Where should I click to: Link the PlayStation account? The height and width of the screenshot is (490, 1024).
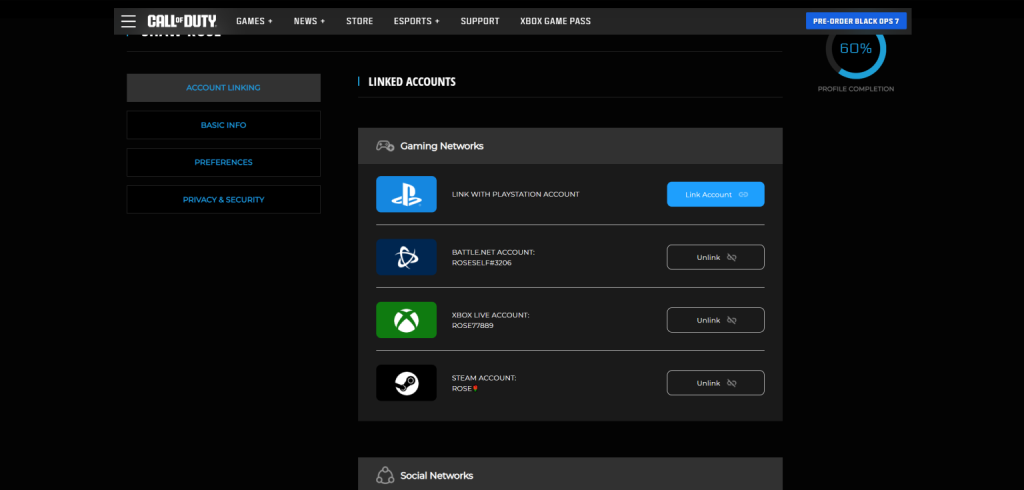click(715, 194)
